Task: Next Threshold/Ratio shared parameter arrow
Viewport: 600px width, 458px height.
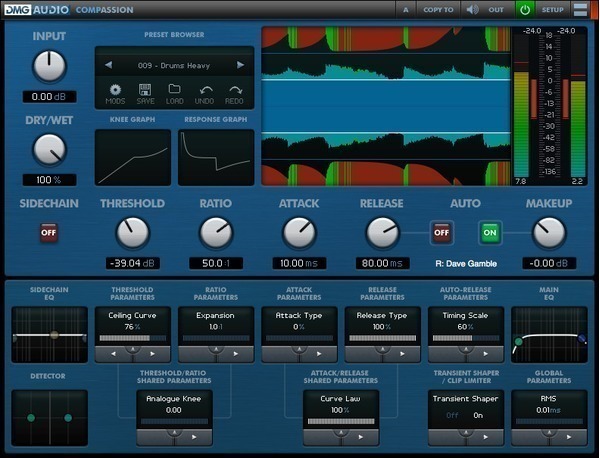Action: 194,437
